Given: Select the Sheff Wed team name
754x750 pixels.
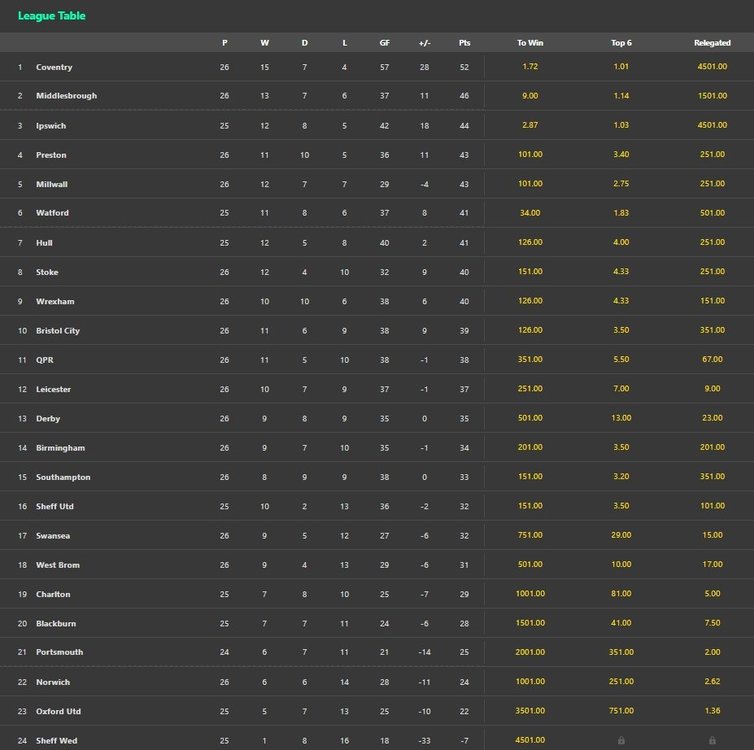Looking at the screenshot, I should pyautogui.click(x=56, y=741).
